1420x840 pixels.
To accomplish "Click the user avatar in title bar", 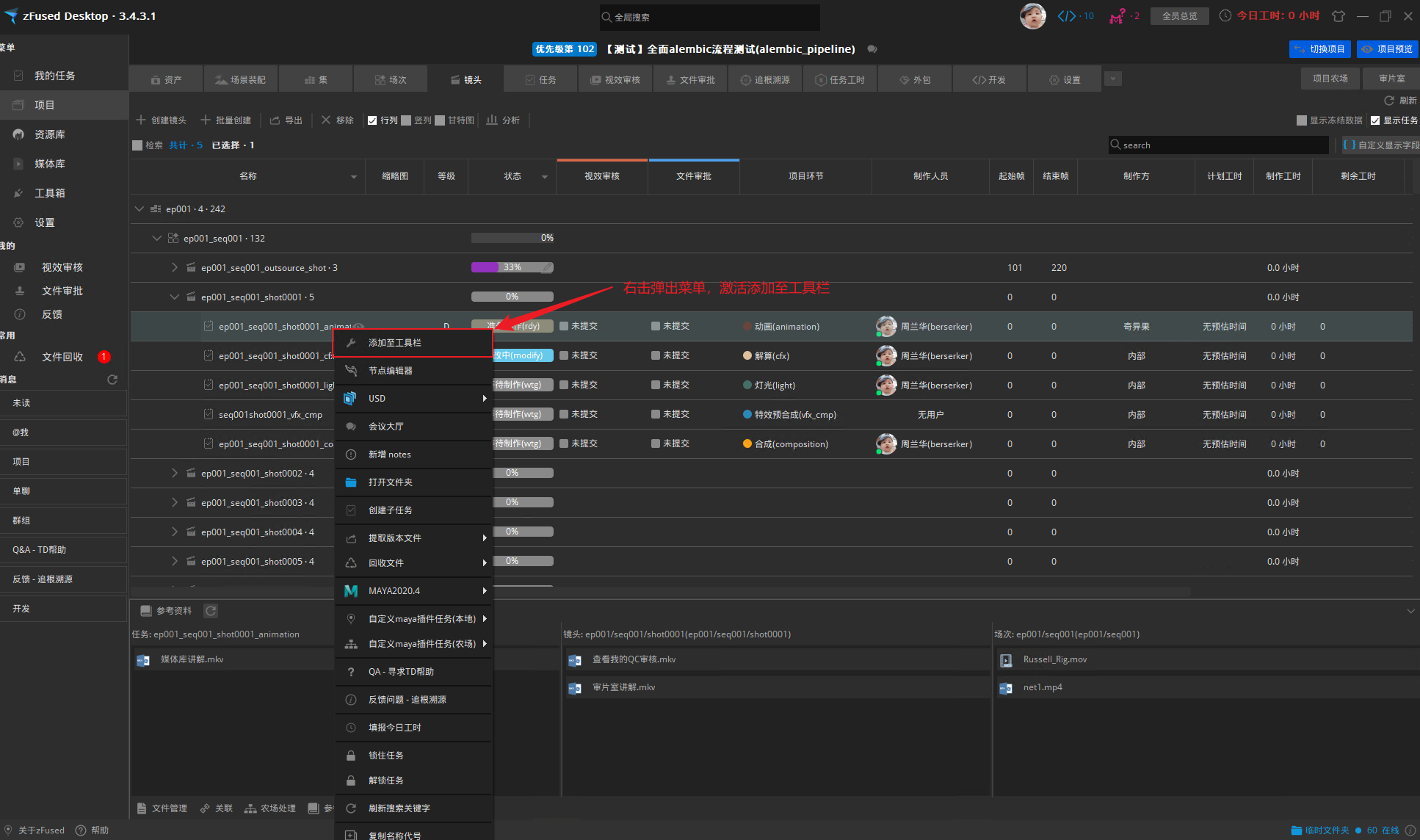I will tap(1032, 15).
